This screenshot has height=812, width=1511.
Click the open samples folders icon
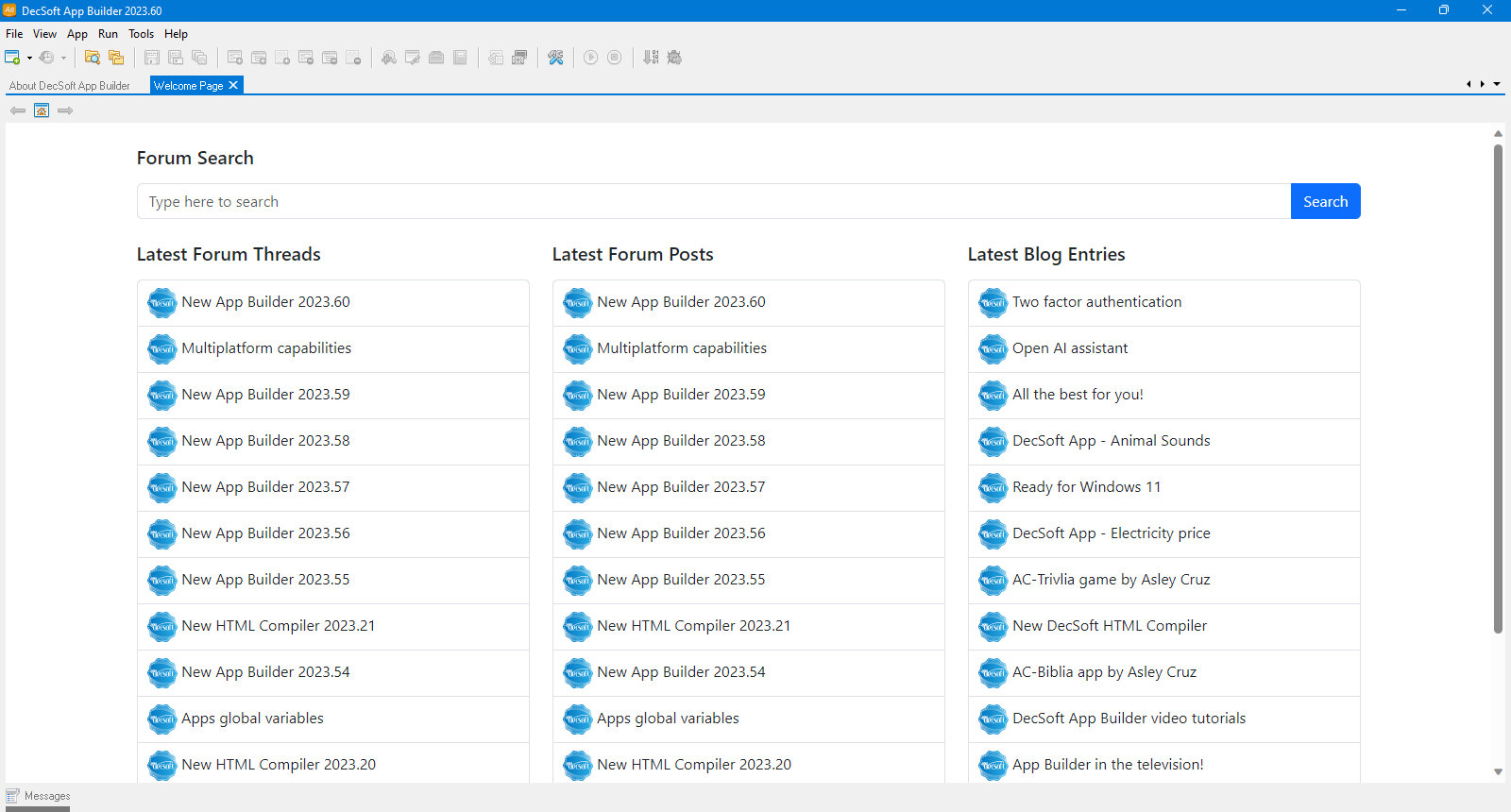(x=116, y=58)
